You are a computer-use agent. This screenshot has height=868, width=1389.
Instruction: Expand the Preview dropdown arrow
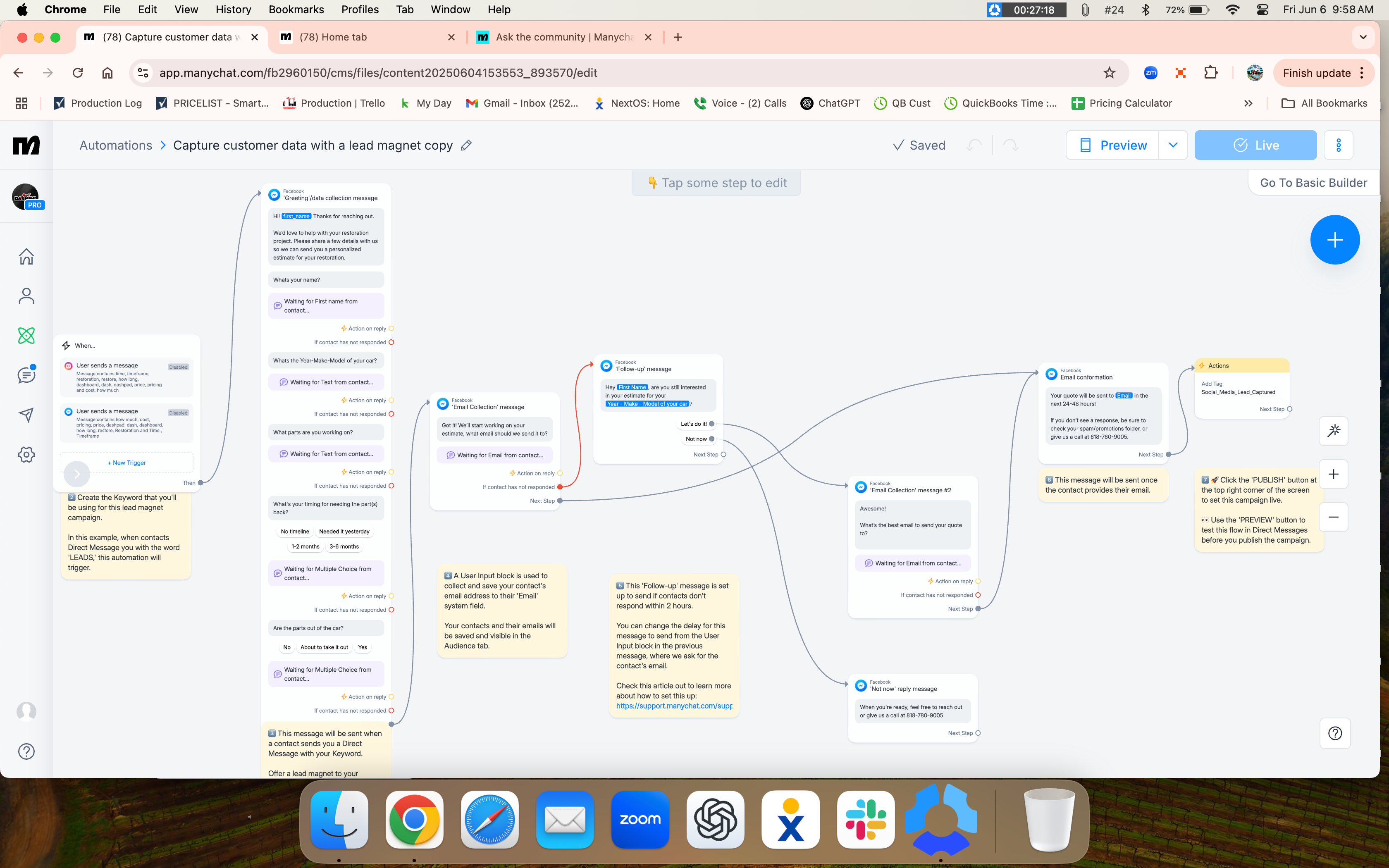click(1173, 145)
